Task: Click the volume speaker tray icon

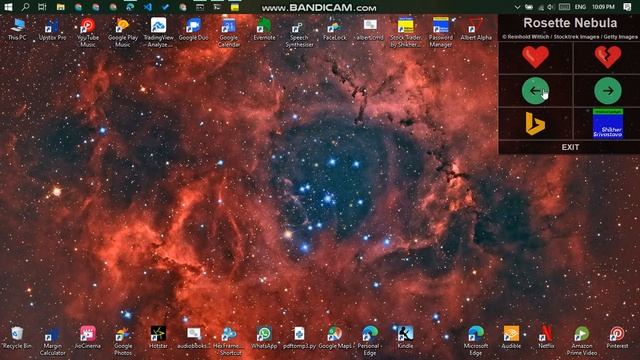Action: [551, 7]
